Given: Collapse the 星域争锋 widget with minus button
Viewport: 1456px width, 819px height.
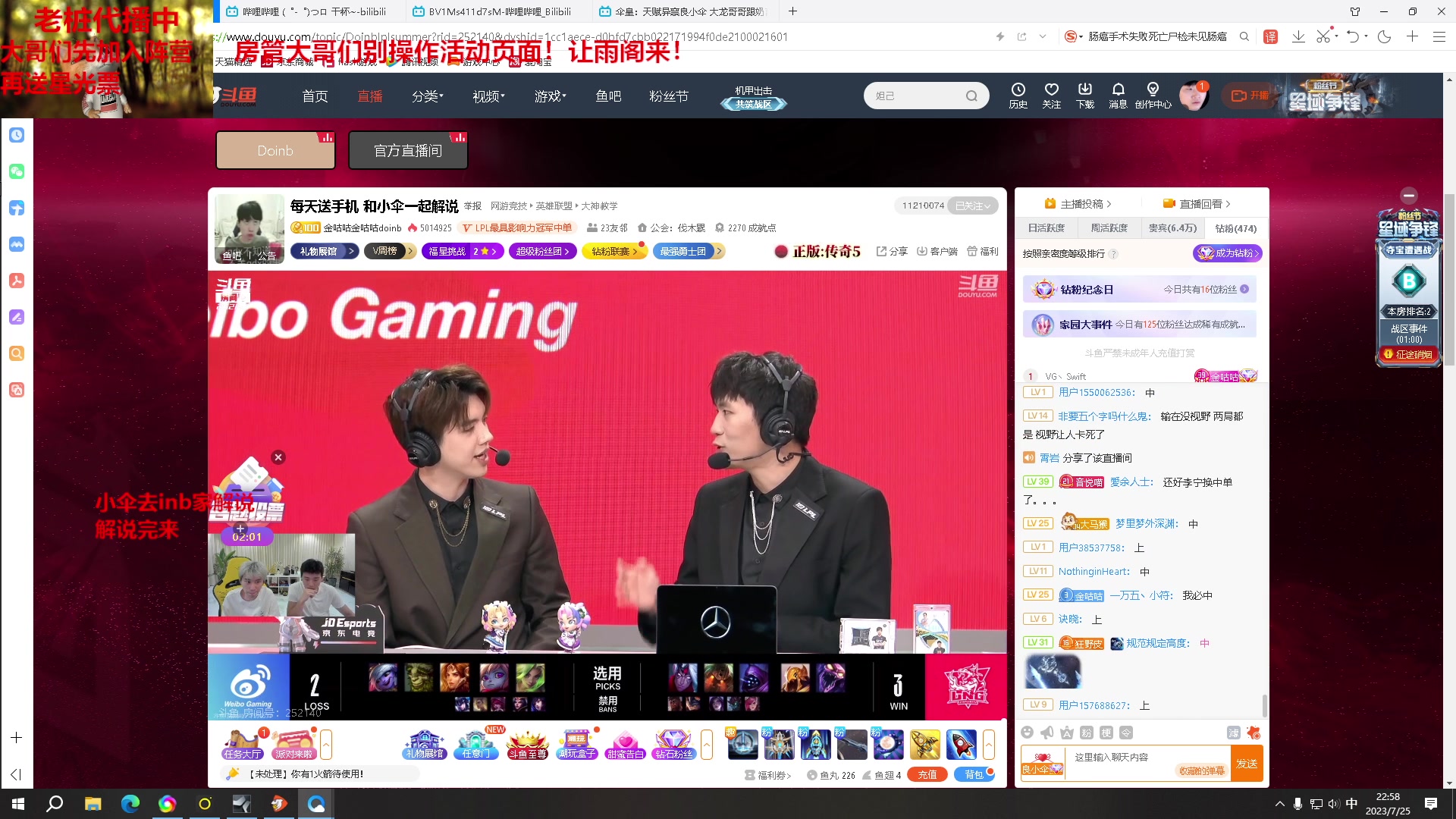Looking at the screenshot, I should click(1408, 195).
